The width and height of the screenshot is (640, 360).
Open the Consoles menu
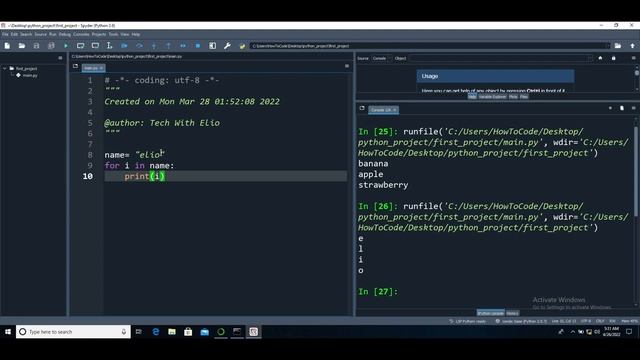coord(81,34)
